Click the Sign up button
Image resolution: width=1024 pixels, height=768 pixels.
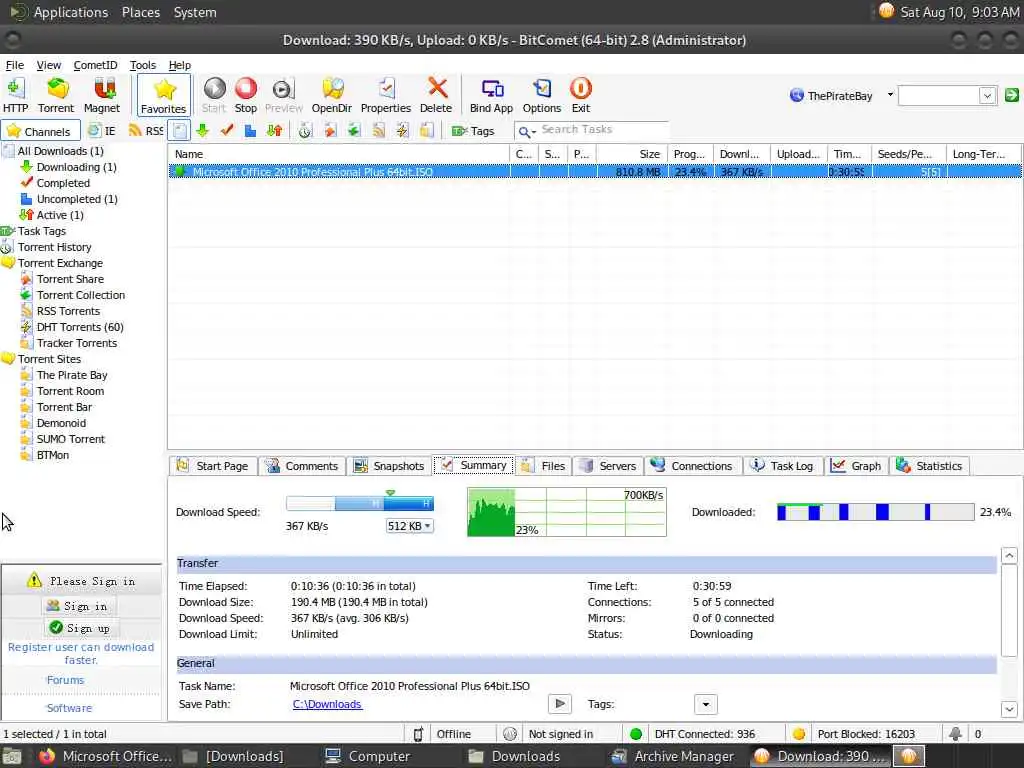80,628
